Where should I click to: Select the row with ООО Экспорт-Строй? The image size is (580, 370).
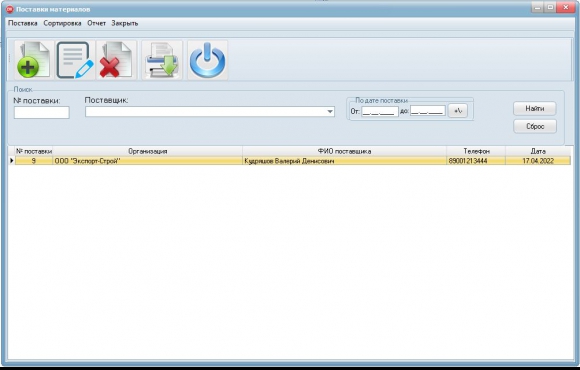pos(293,161)
